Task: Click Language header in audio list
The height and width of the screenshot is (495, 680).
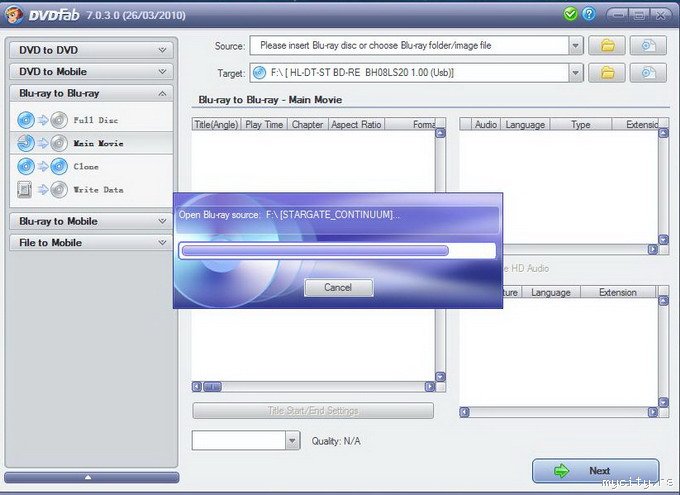Action: pyautogui.click(x=525, y=125)
